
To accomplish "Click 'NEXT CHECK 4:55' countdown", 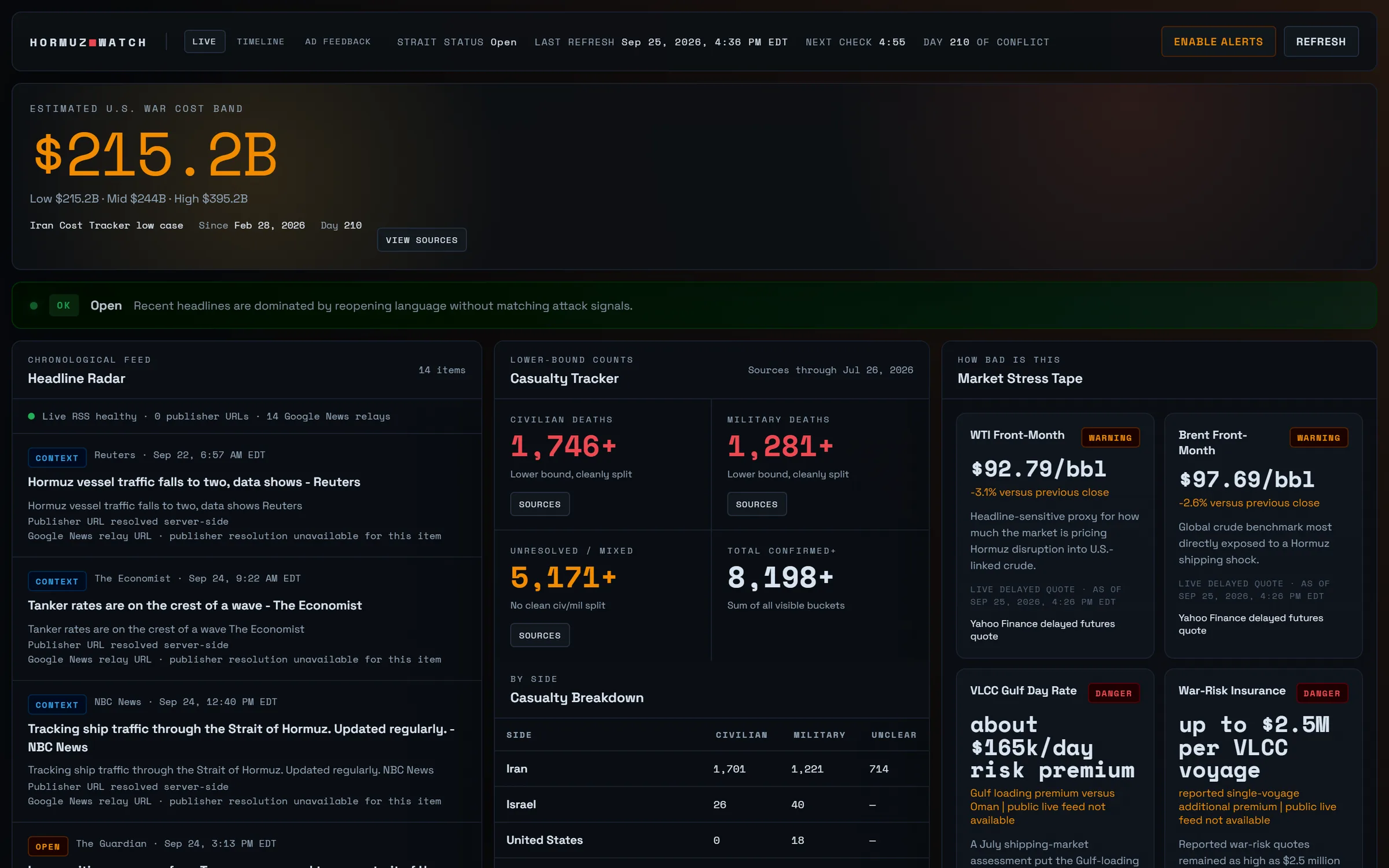I will [x=855, y=42].
